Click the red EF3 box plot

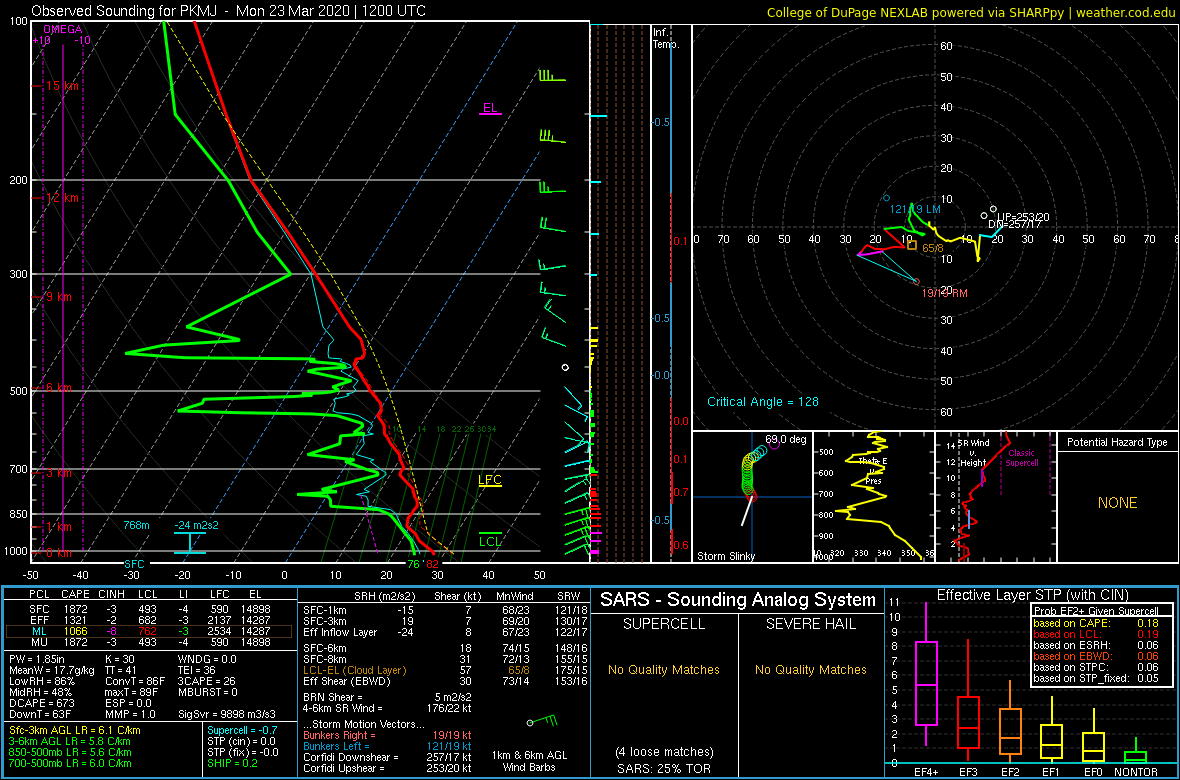pyautogui.click(x=970, y=723)
